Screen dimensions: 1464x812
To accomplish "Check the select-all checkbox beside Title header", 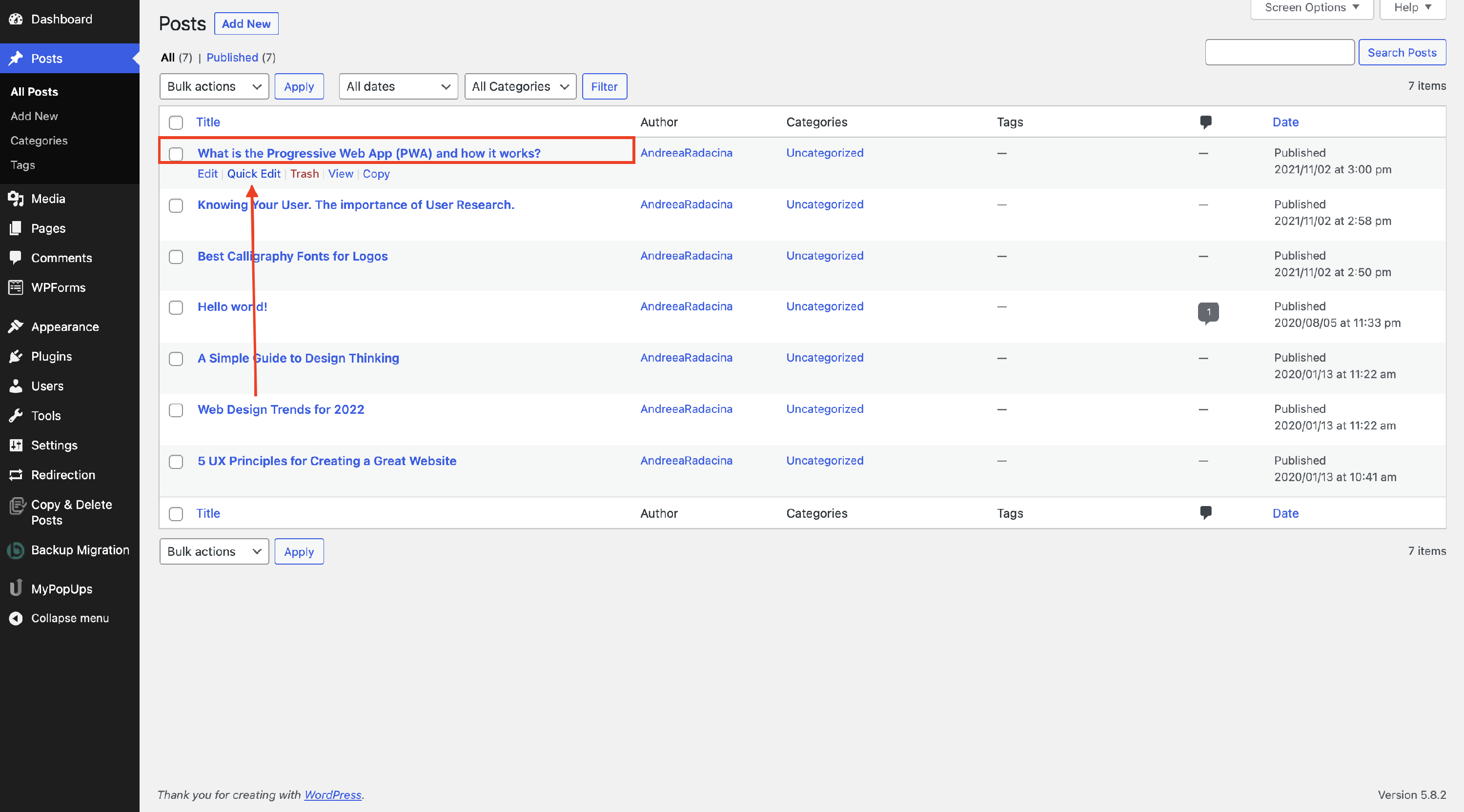I will [176, 123].
